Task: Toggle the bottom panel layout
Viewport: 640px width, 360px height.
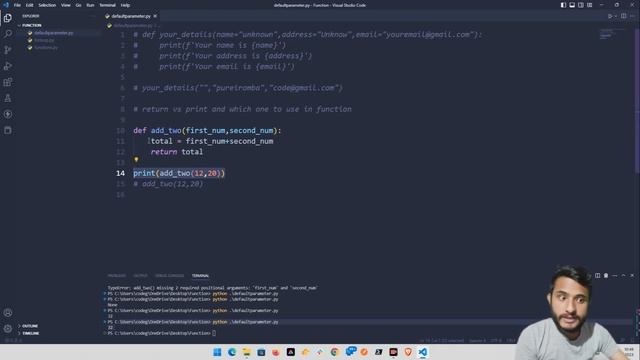Action: [572, 5]
